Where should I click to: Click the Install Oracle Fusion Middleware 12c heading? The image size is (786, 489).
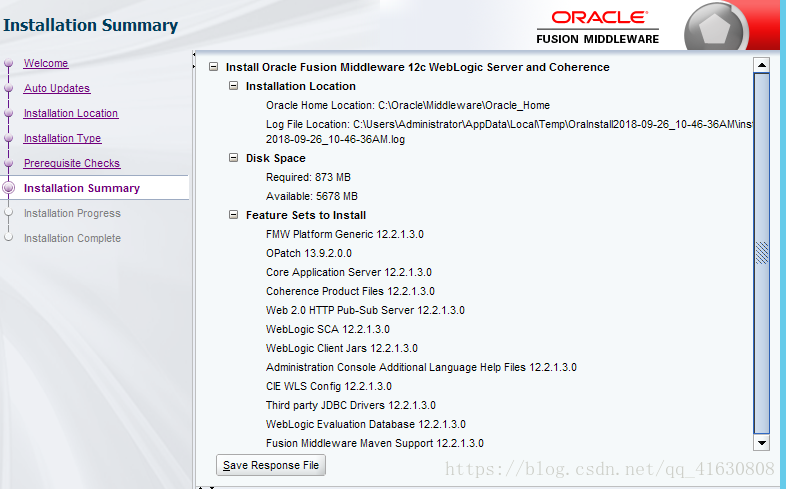[418, 67]
